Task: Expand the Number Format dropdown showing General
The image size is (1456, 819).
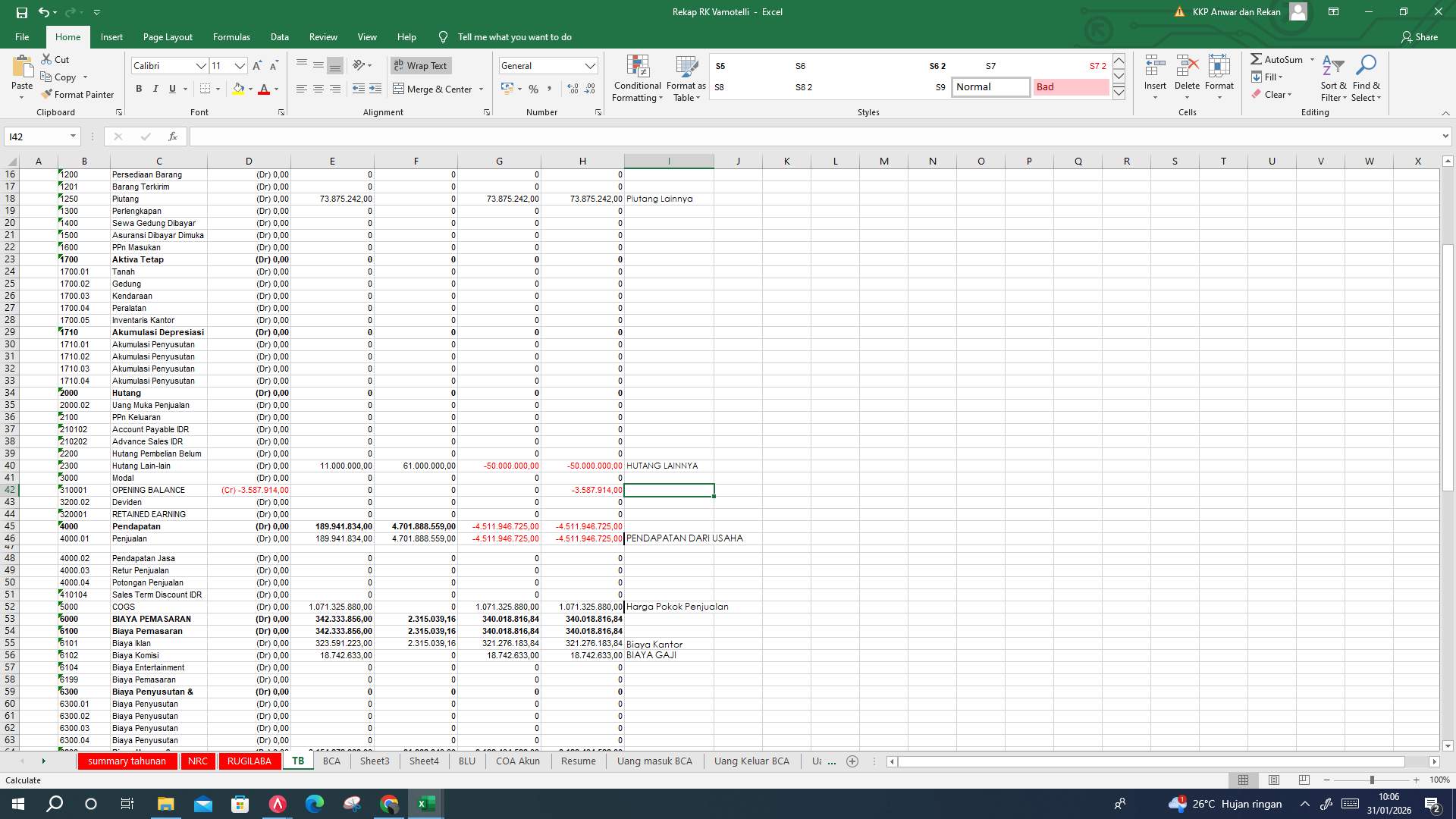Action: point(591,66)
